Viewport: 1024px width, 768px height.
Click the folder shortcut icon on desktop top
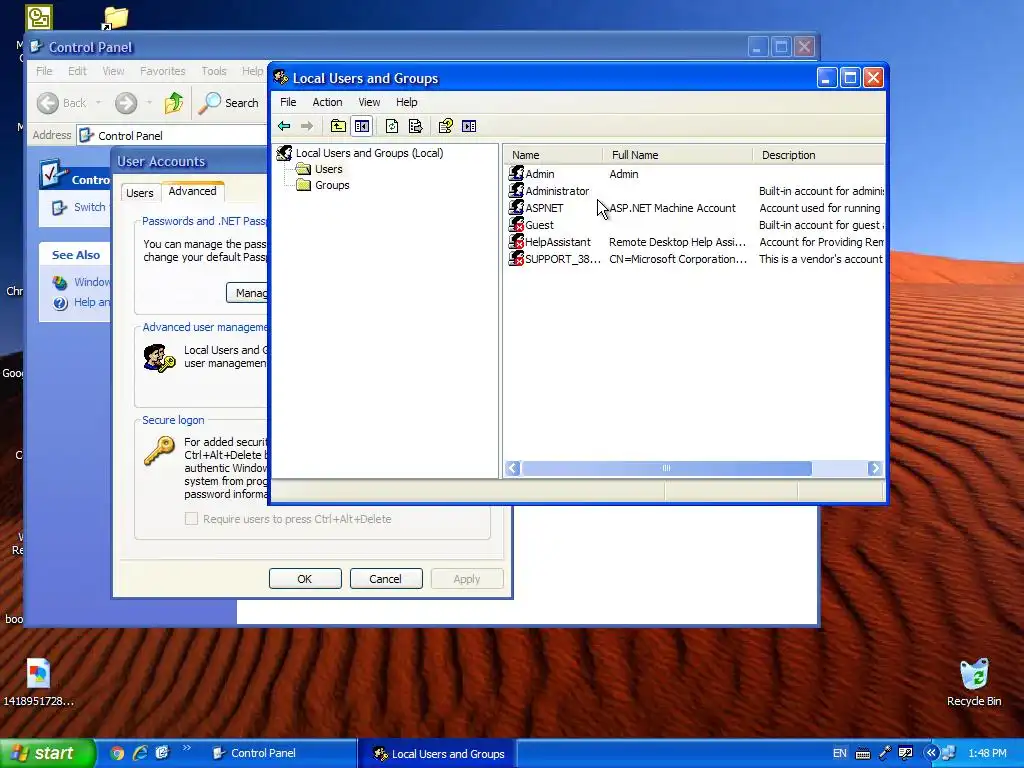pyautogui.click(x=116, y=18)
